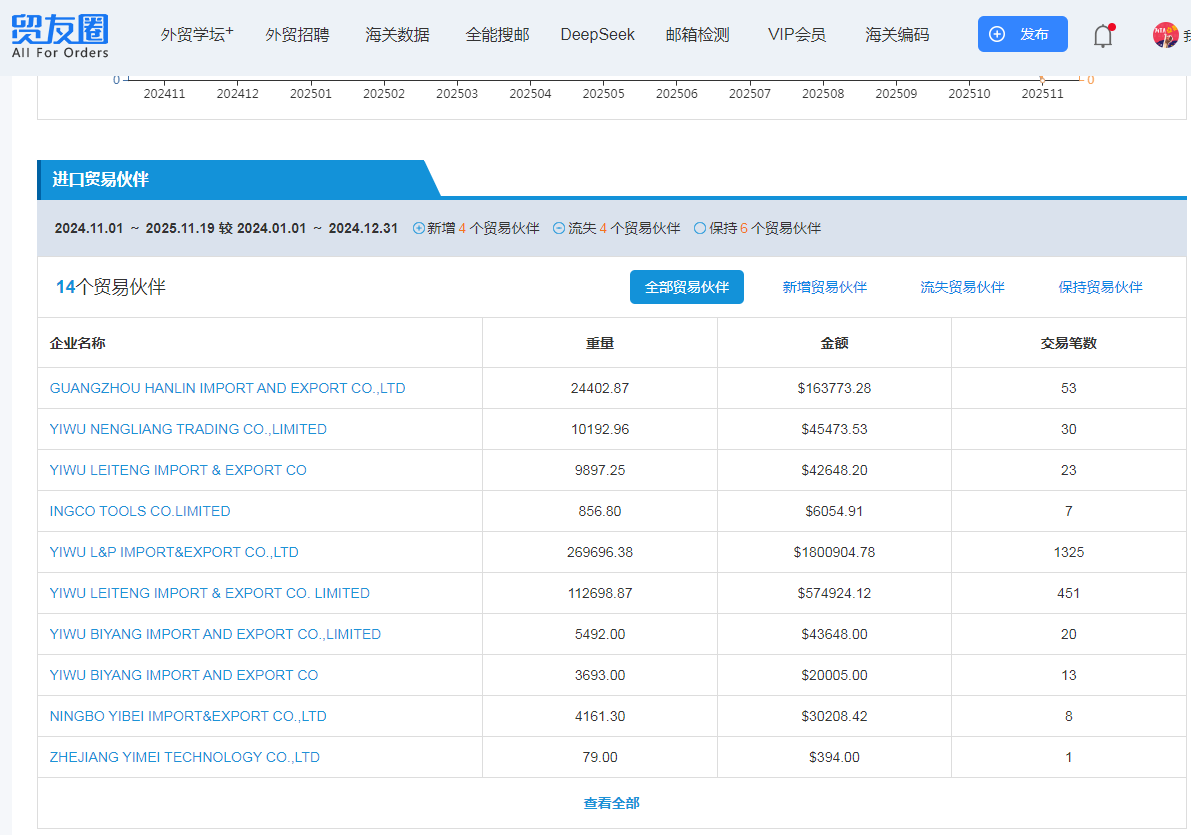This screenshot has width=1191, height=835.
Task: Switch to 保持贸易伙伴 tab
Action: pyautogui.click(x=1100, y=287)
